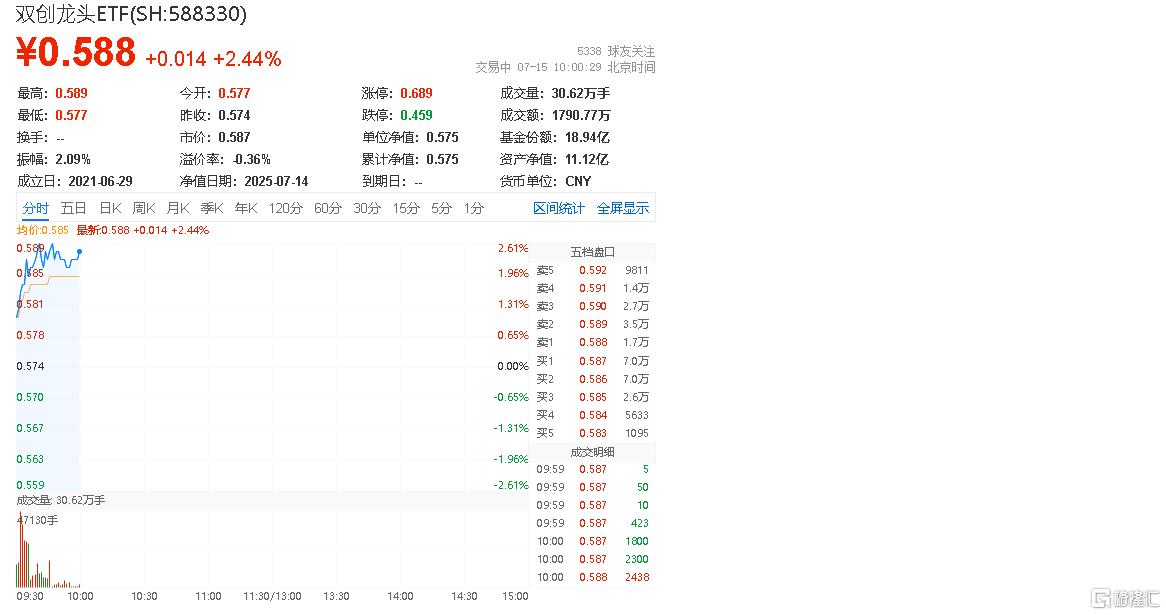The height and width of the screenshot is (615, 1166).
Task: Click the 0.00% axis label on chart
Action: tap(512, 366)
